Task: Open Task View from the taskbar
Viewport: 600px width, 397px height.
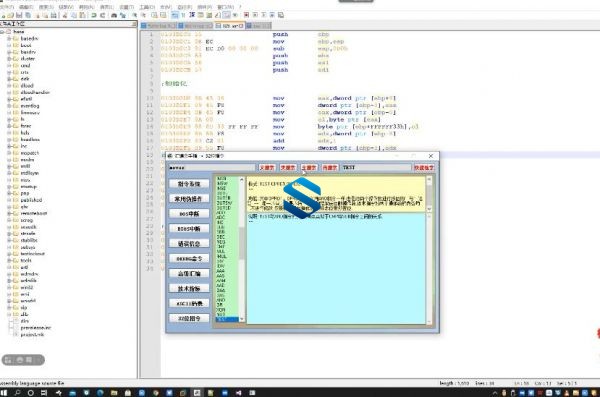Action: pos(44,393)
